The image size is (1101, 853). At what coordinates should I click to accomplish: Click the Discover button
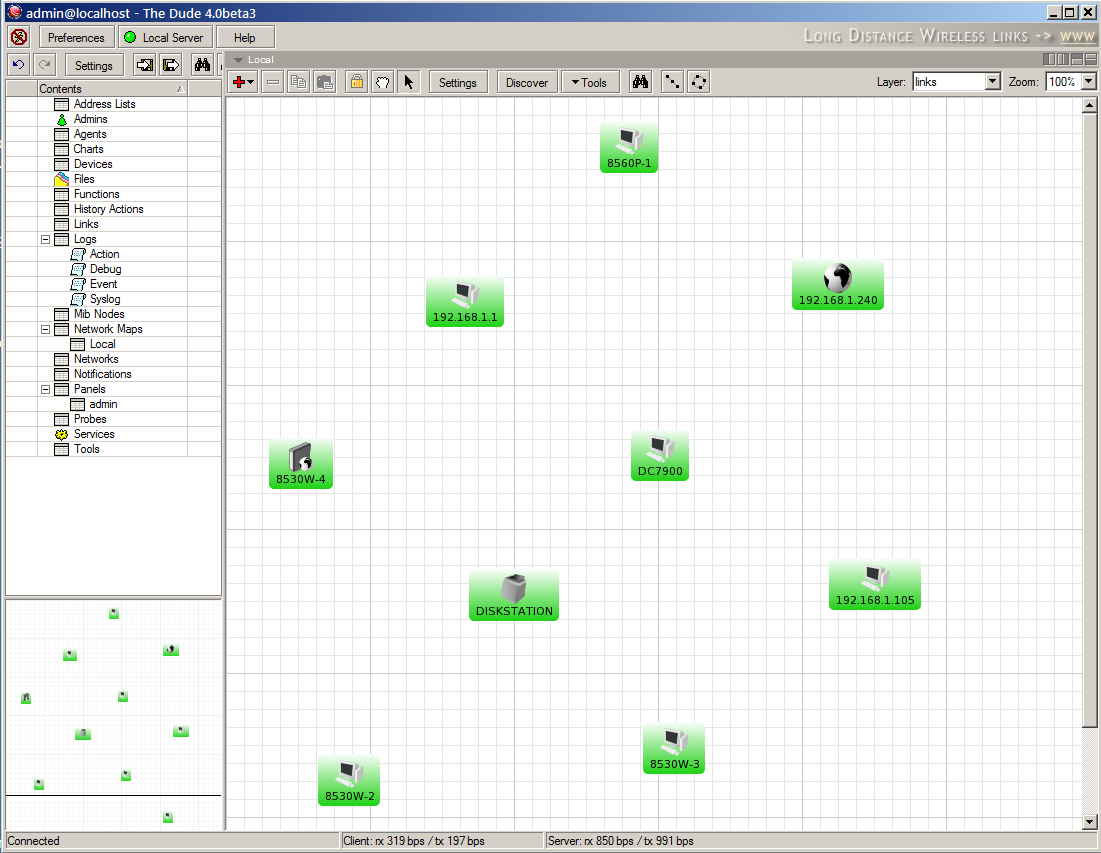click(527, 82)
